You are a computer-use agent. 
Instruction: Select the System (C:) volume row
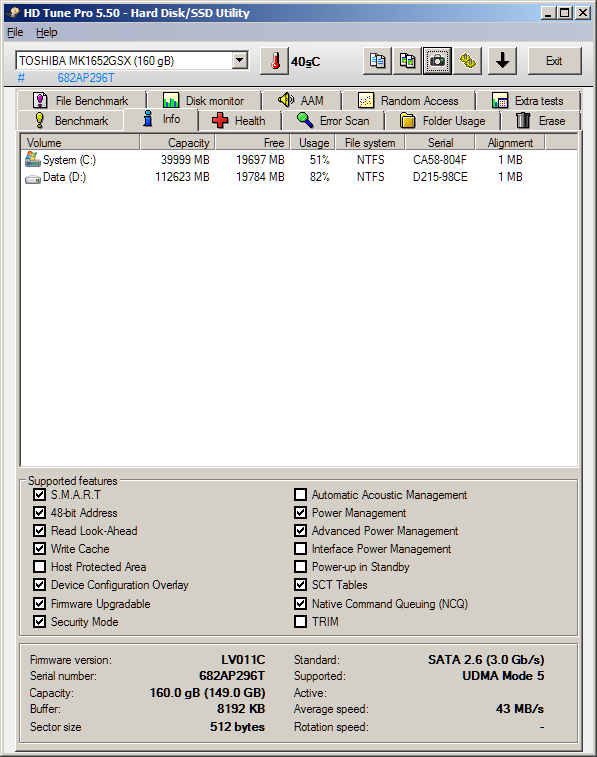pyautogui.click(x=299, y=160)
